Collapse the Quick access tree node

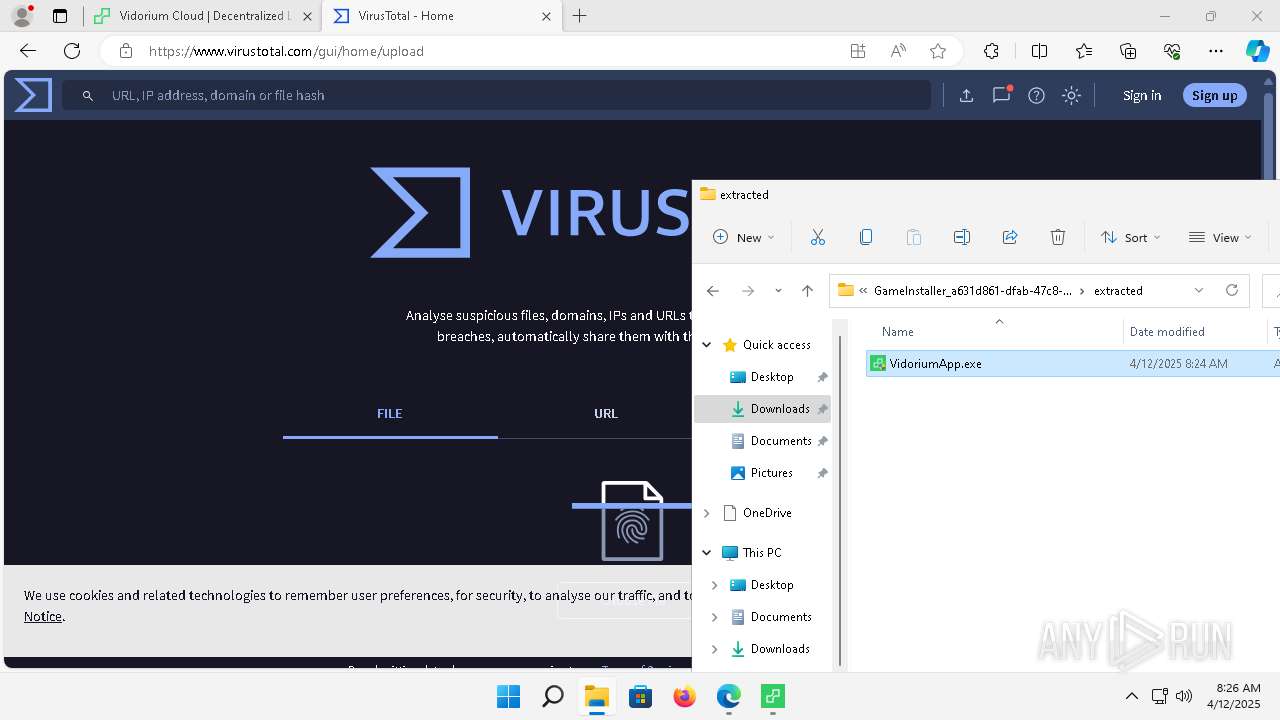pyautogui.click(x=706, y=344)
